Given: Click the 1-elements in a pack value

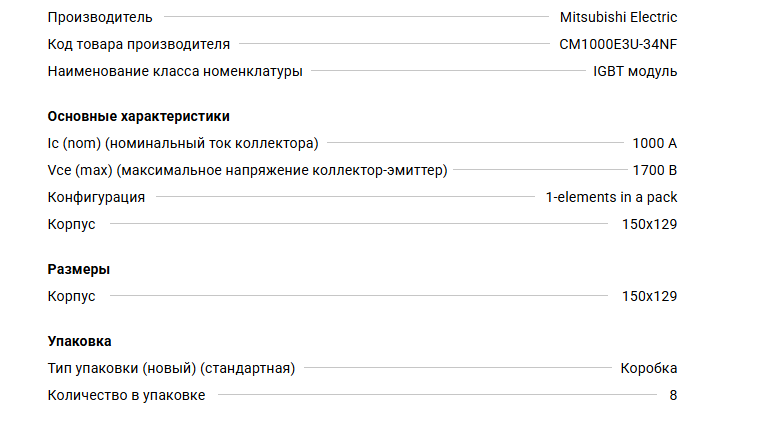Looking at the screenshot, I should click(611, 197).
